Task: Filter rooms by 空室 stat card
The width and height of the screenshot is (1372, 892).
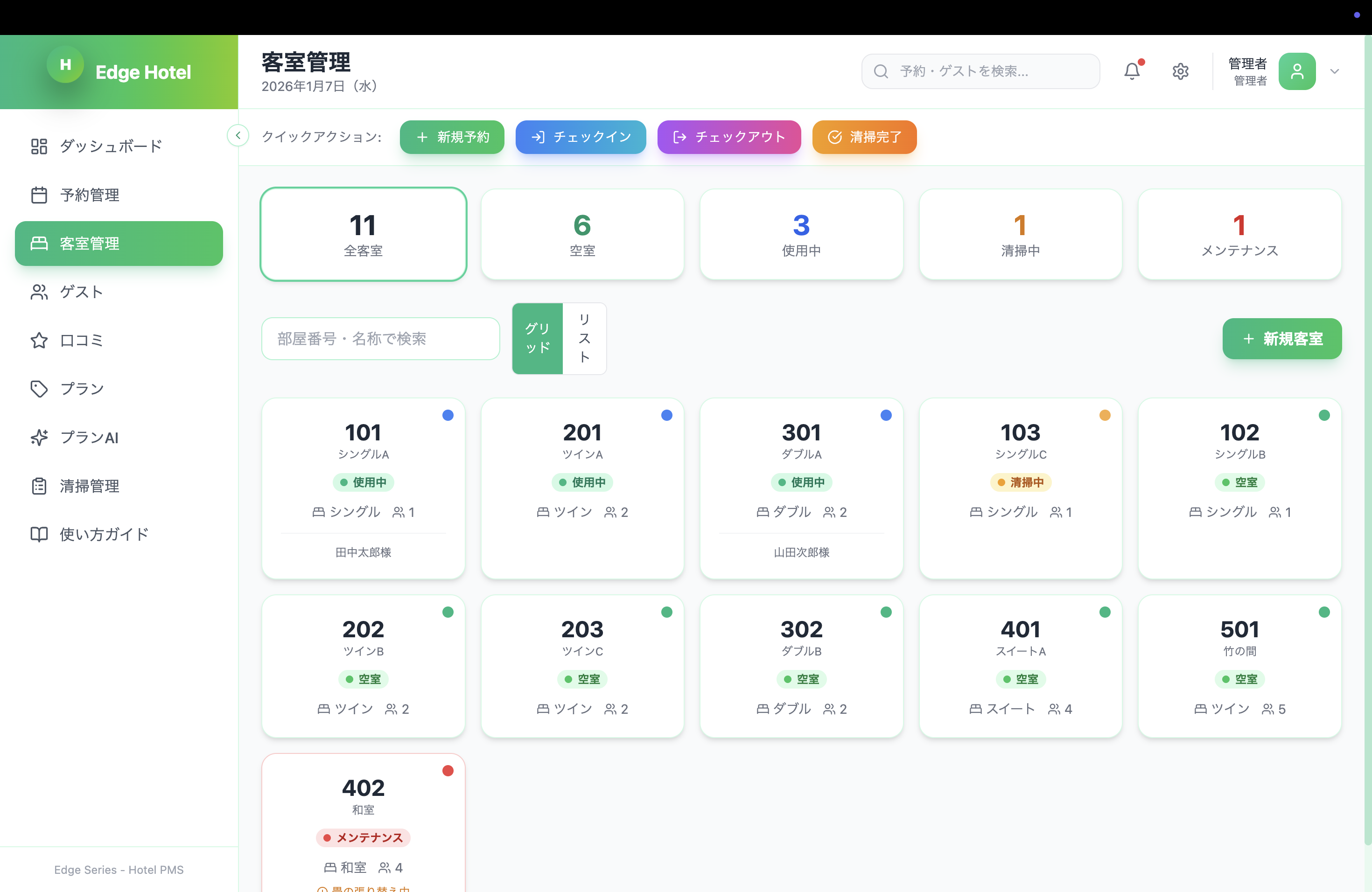Action: coord(582,235)
